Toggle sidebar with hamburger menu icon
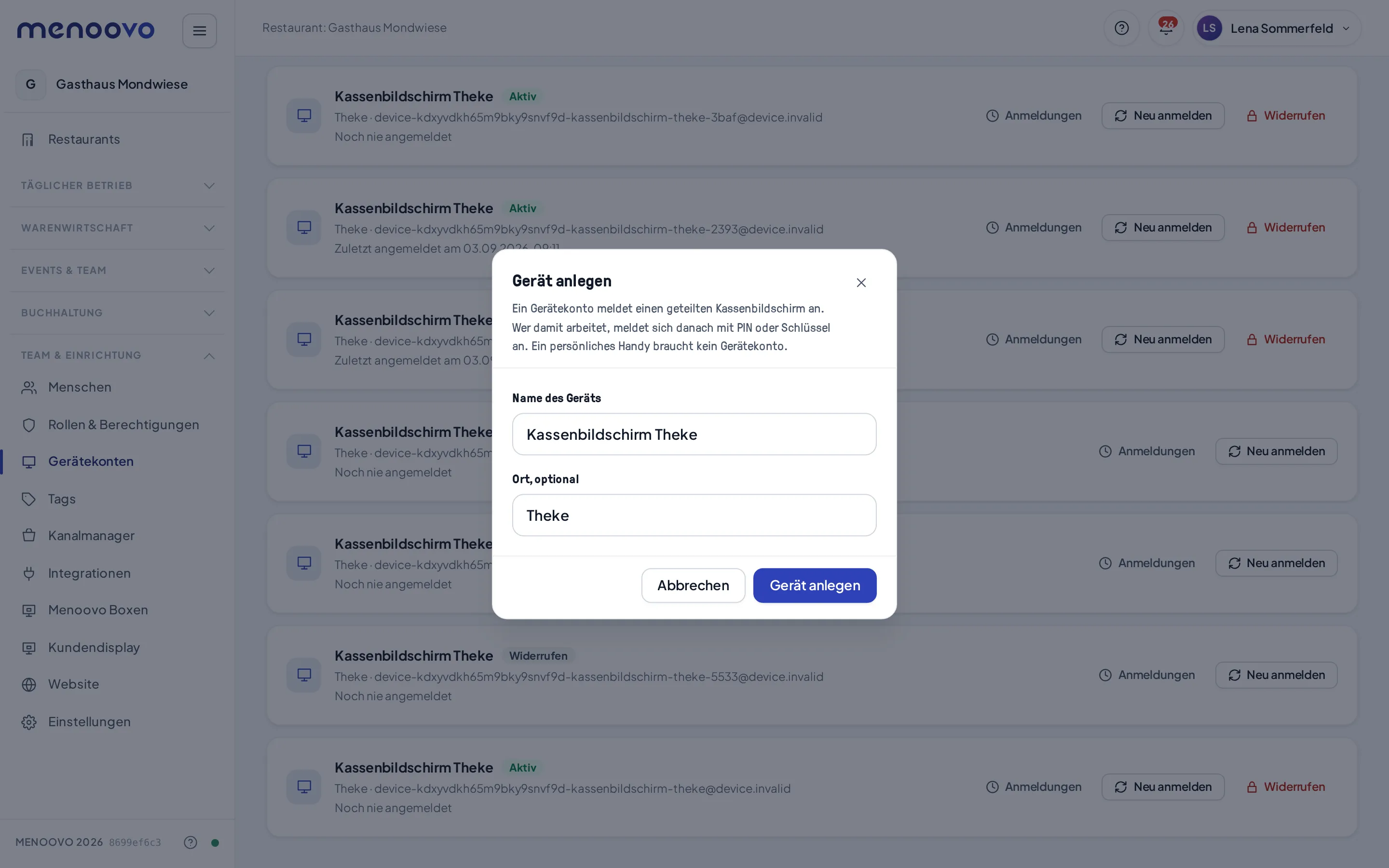 199,31
